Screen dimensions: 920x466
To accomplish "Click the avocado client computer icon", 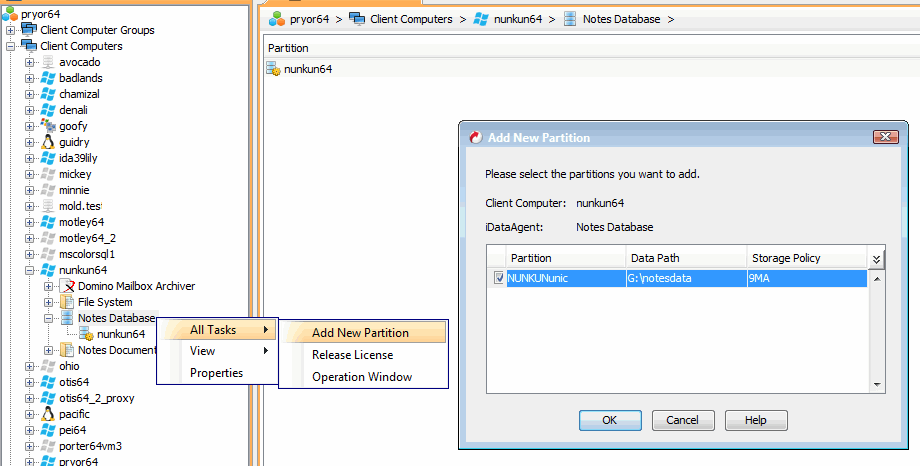I will [x=48, y=62].
